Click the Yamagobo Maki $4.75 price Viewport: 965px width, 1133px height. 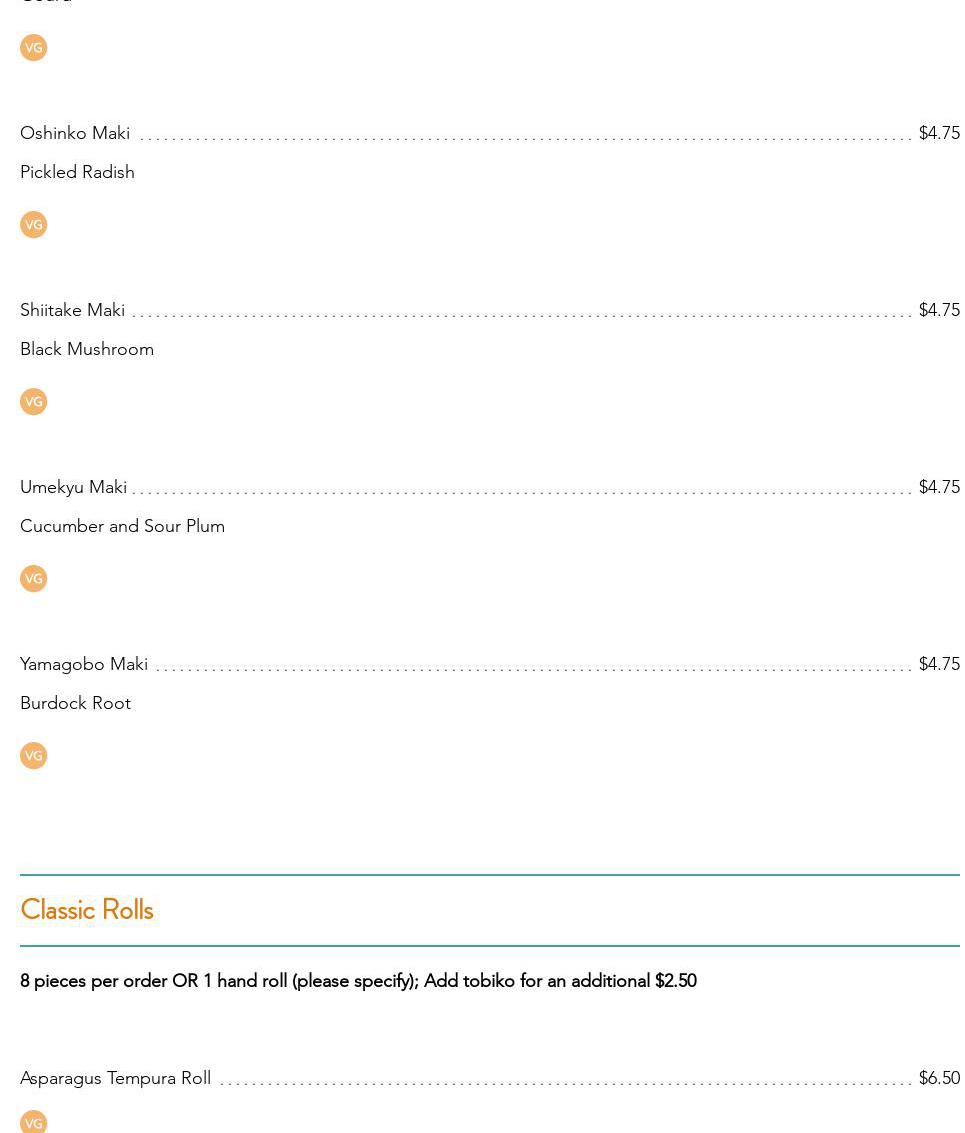point(939,664)
